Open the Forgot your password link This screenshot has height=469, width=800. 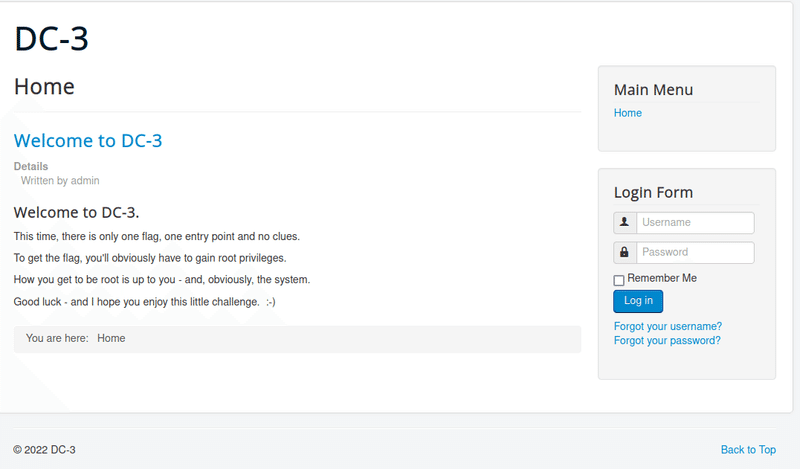(667, 340)
